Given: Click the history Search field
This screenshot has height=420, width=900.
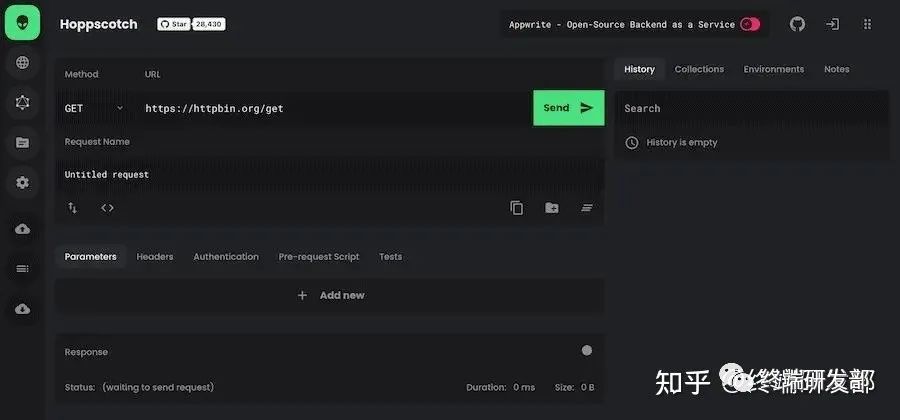Looking at the screenshot, I should point(751,108).
